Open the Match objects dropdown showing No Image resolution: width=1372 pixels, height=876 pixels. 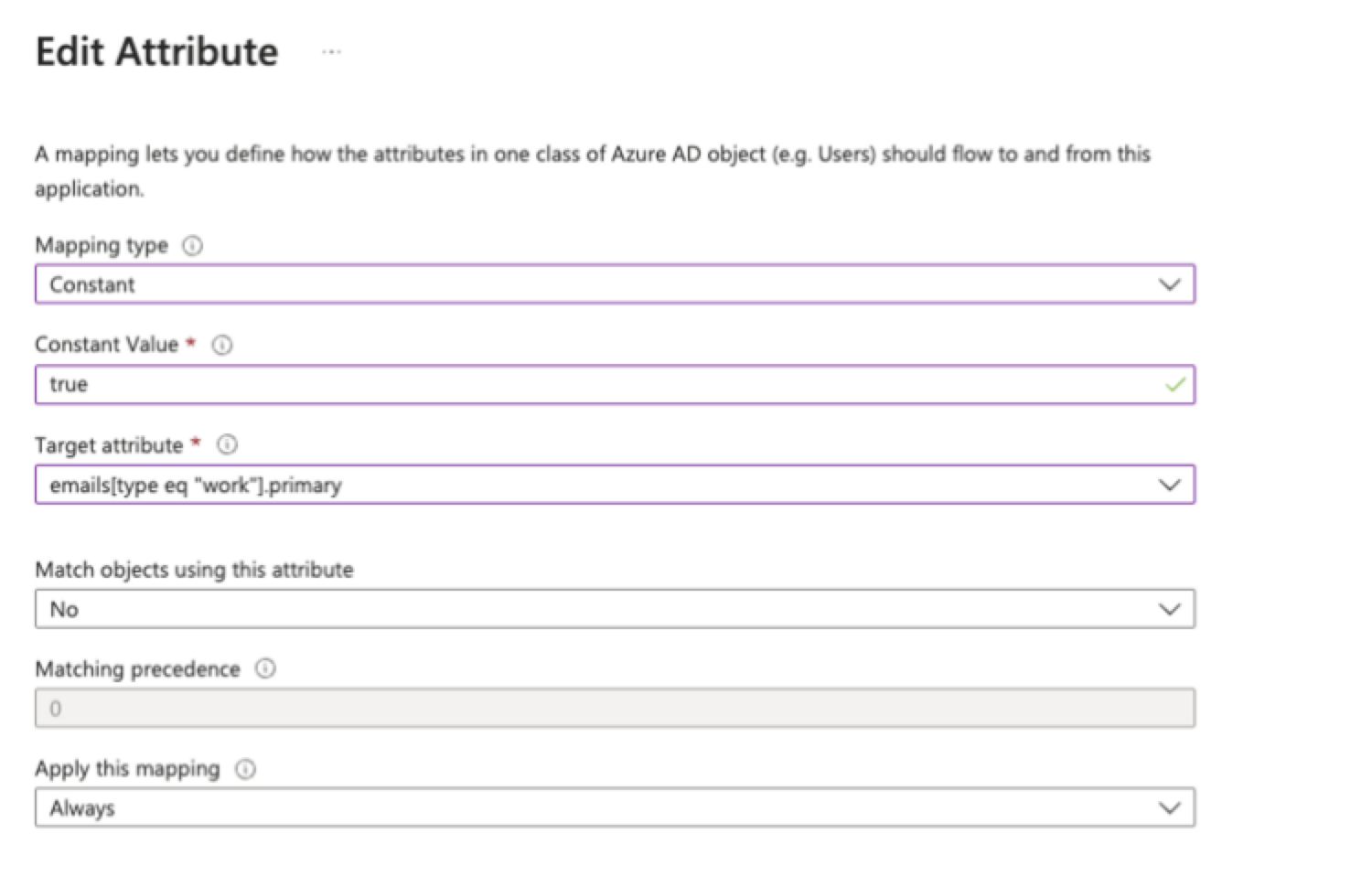(615, 609)
